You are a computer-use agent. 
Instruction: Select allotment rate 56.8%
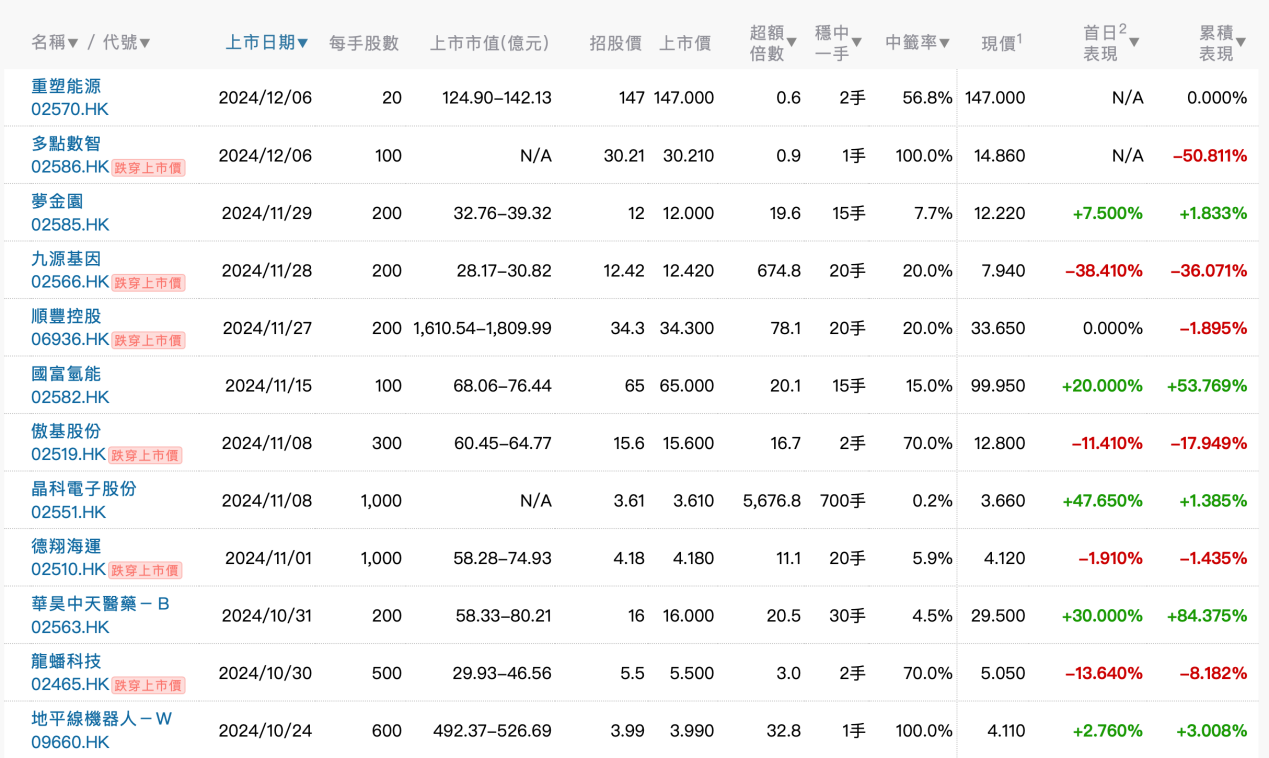928,98
